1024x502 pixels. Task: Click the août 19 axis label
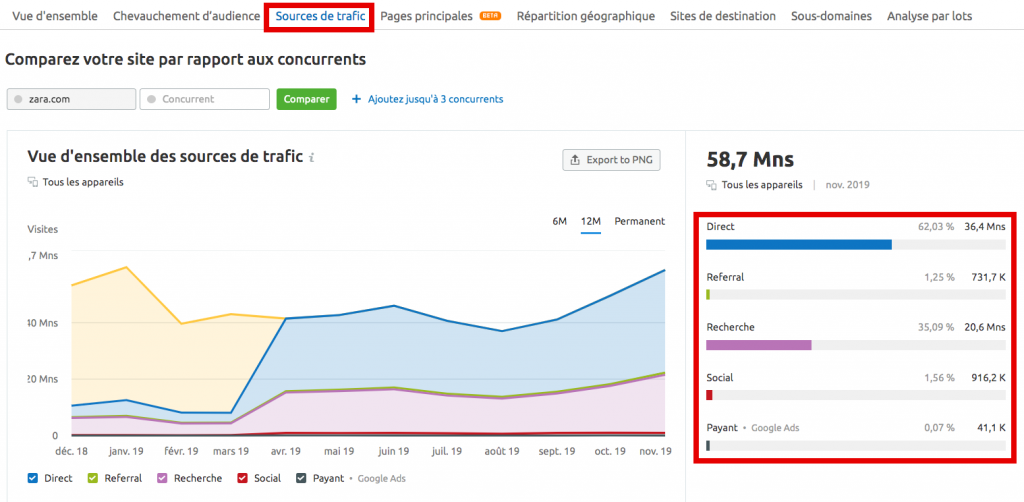502,451
